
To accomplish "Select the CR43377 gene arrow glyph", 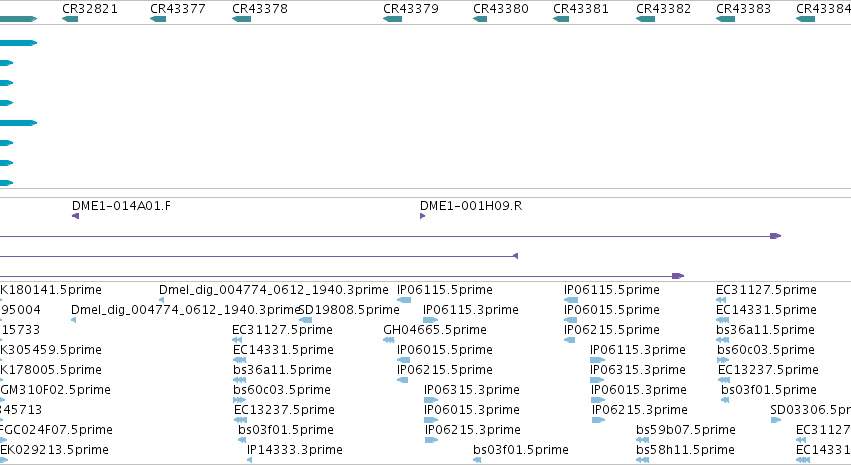I will [x=158, y=19].
